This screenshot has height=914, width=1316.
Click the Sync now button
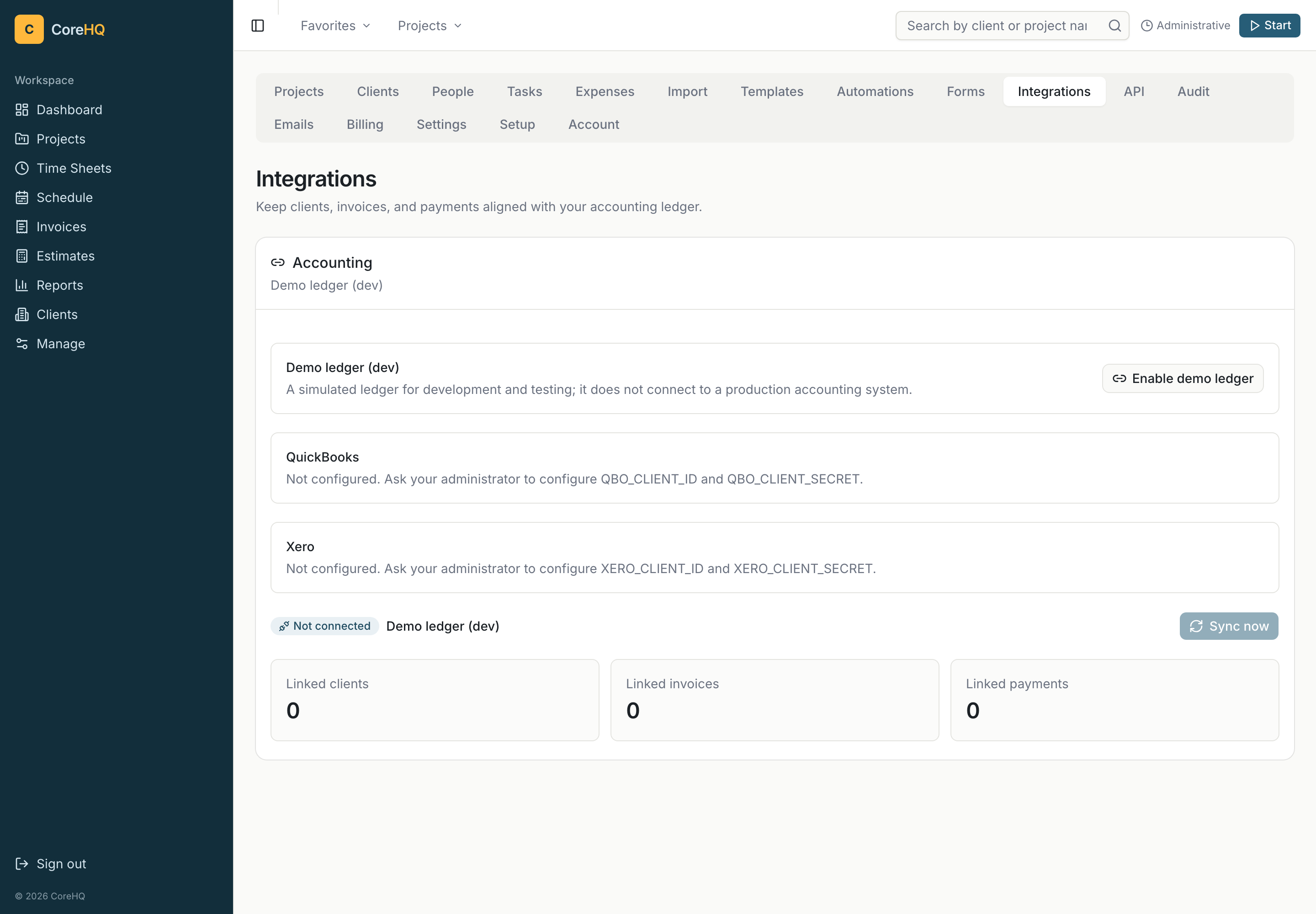(x=1228, y=626)
